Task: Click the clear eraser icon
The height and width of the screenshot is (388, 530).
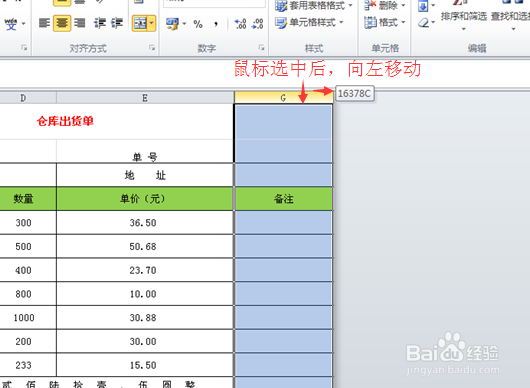Action: point(424,23)
